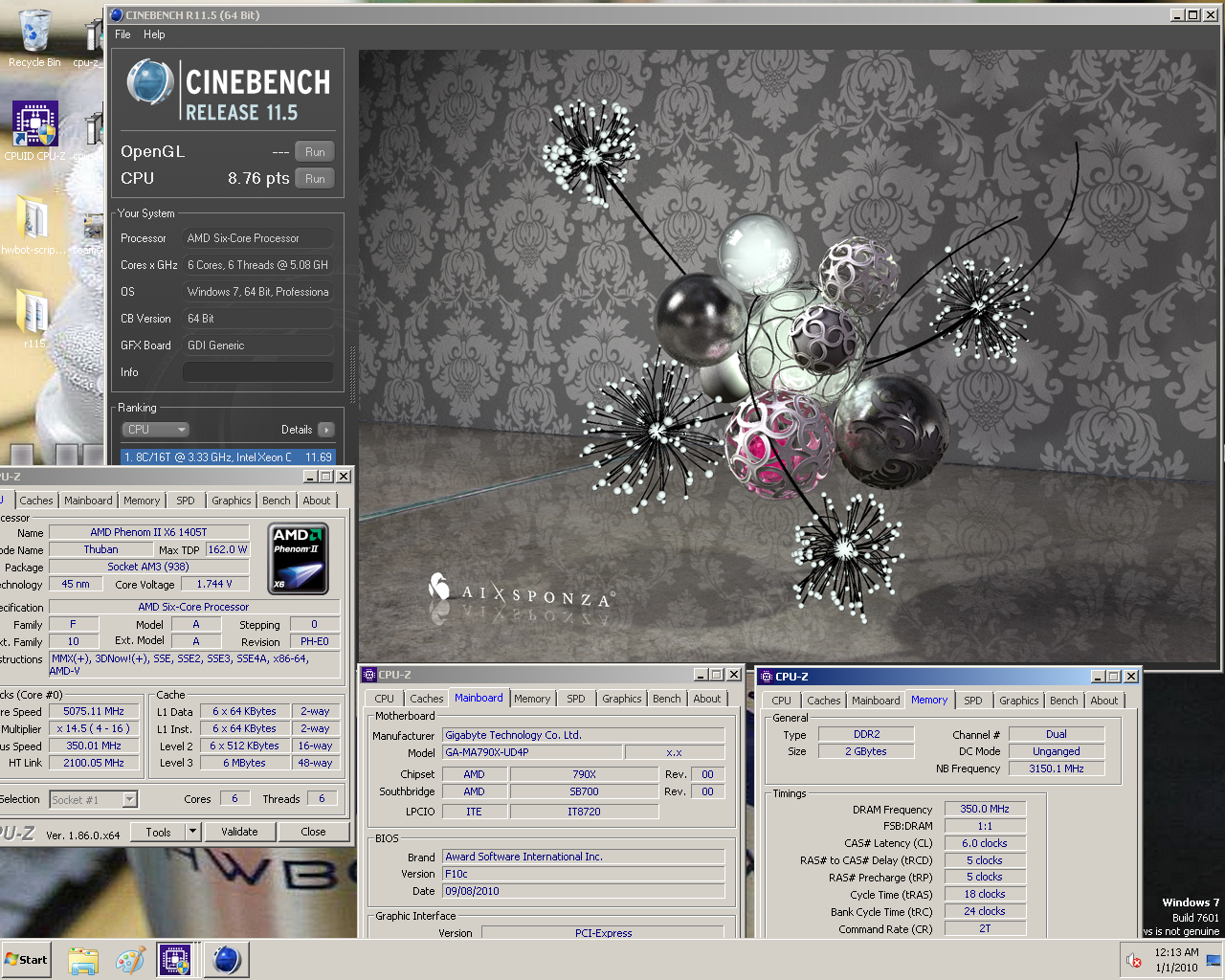Image resolution: width=1225 pixels, height=980 pixels.
Task: Click the Tools button in CPU-Z
Action: tap(158, 832)
